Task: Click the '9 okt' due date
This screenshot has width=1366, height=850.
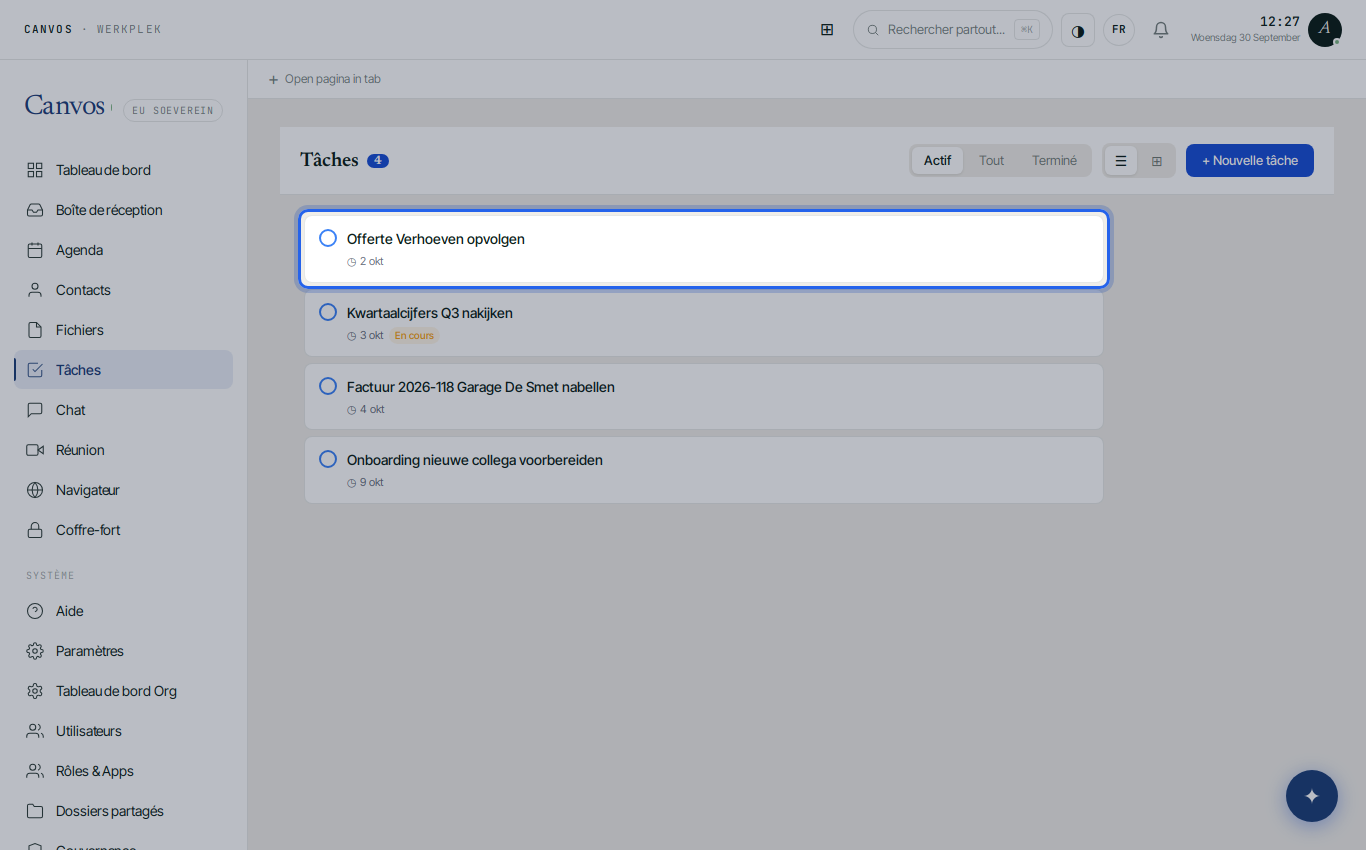Action: tap(365, 483)
